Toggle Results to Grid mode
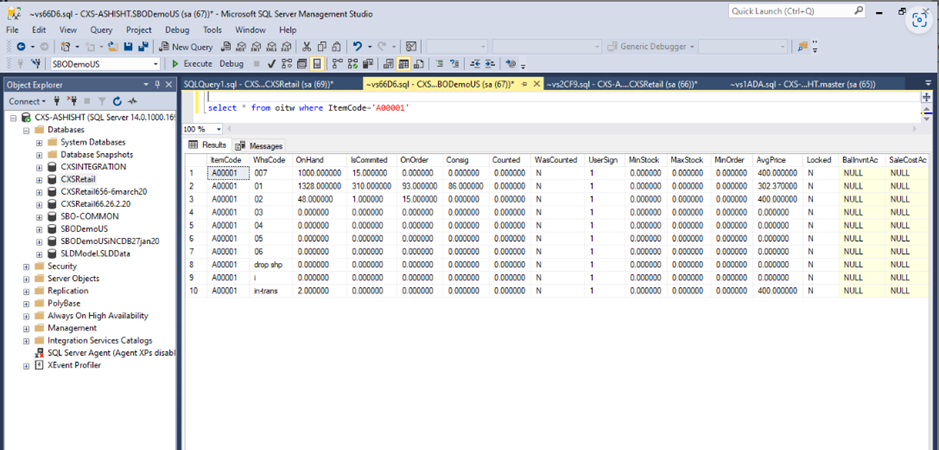 click(403, 64)
